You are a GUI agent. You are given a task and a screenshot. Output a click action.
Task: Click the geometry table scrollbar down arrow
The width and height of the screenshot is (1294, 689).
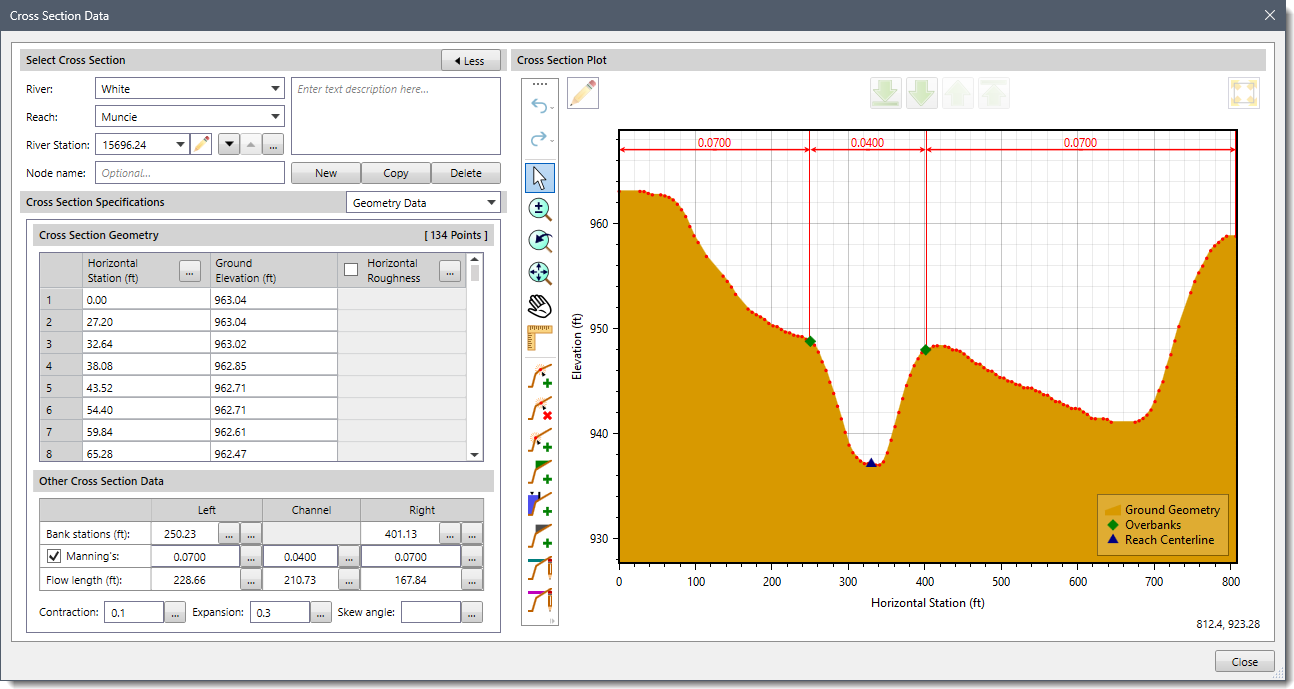tap(475, 454)
